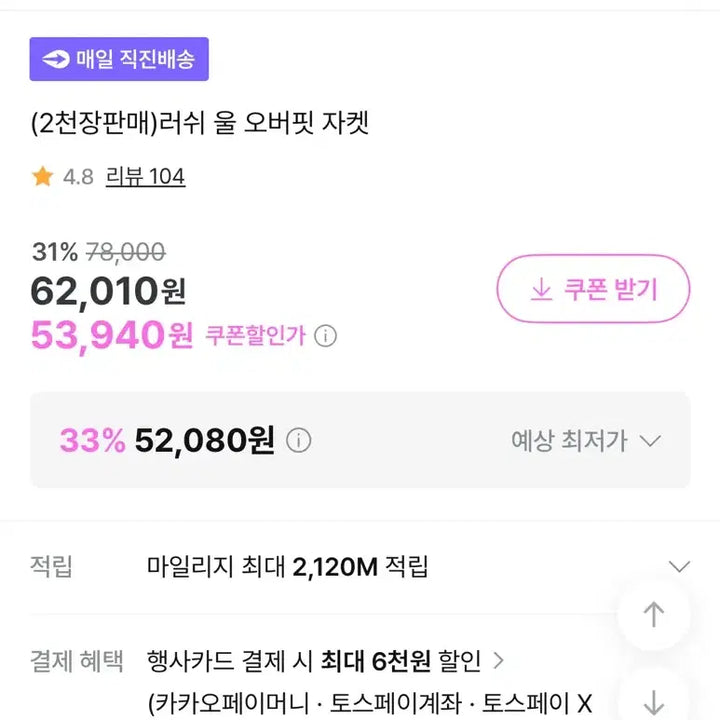This screenshot has width=720, height=720.
Task: Click the 직진배송 delivery logo icon
Action: tap(55, 60)
